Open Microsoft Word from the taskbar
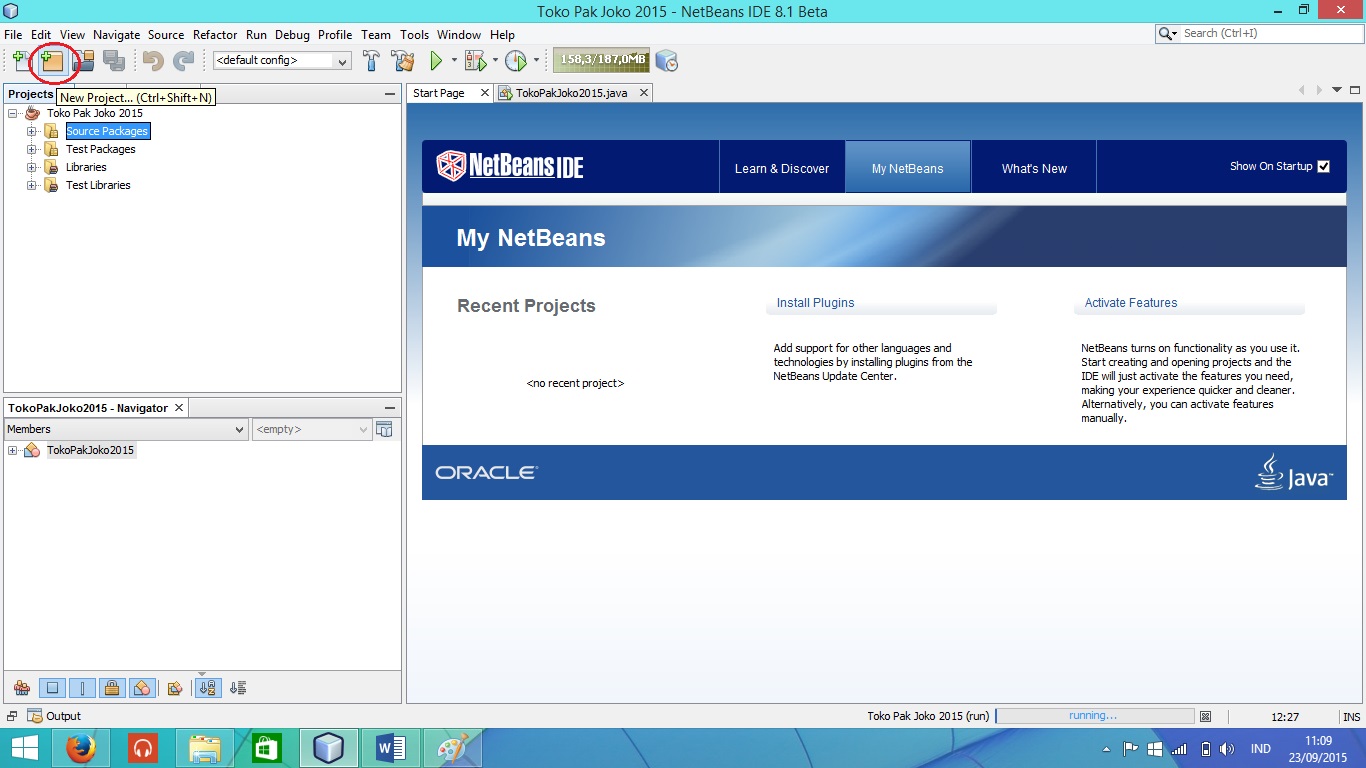Screen dimensions: 1366x768 click(391, 748)
